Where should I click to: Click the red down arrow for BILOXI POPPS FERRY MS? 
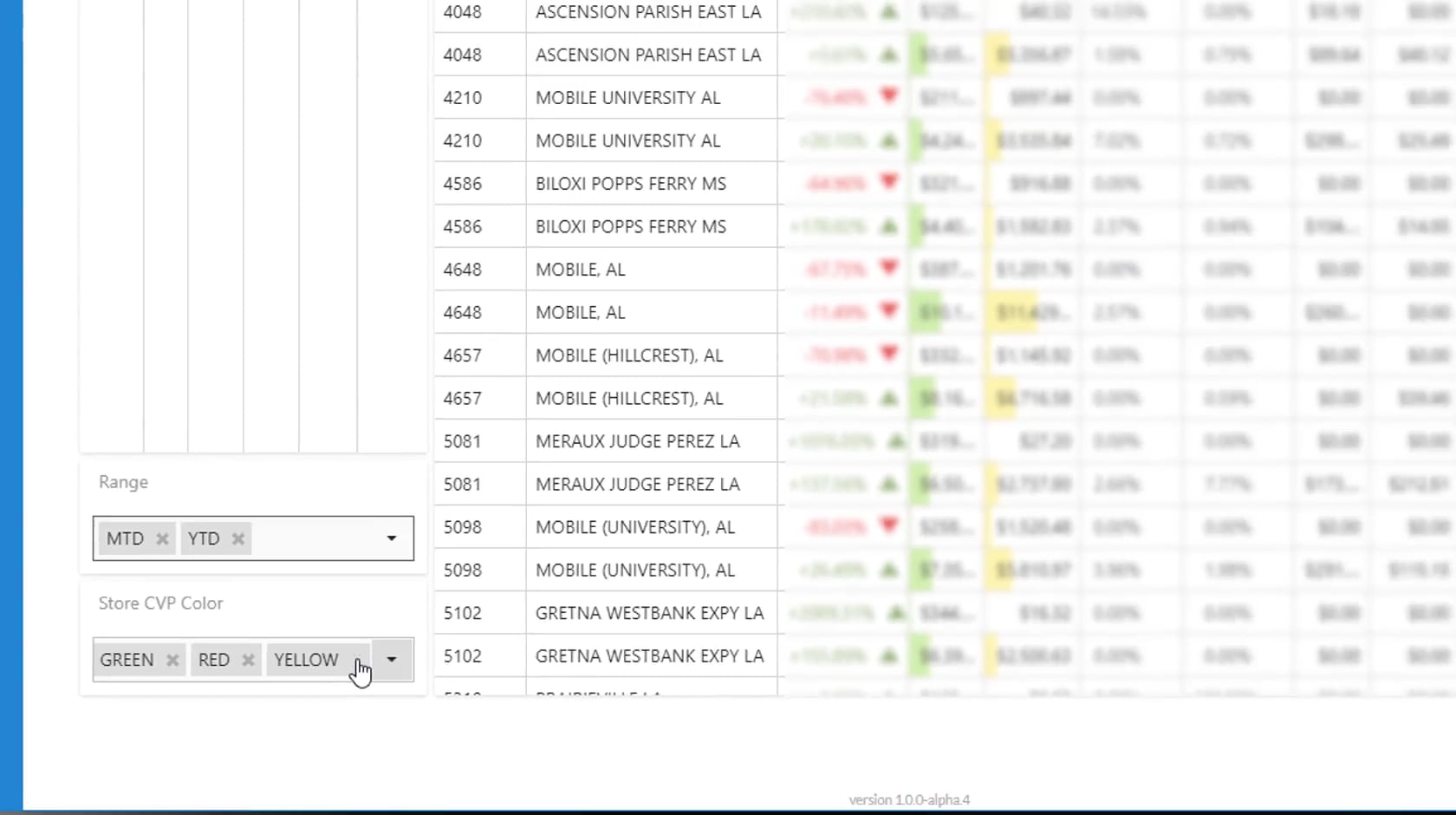(x=888, y=182)
